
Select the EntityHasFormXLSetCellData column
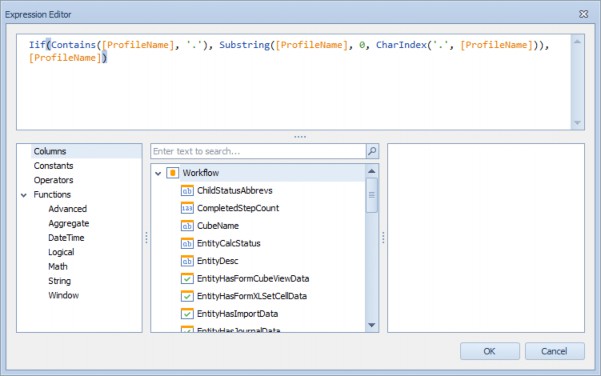[x=252, y=296]
